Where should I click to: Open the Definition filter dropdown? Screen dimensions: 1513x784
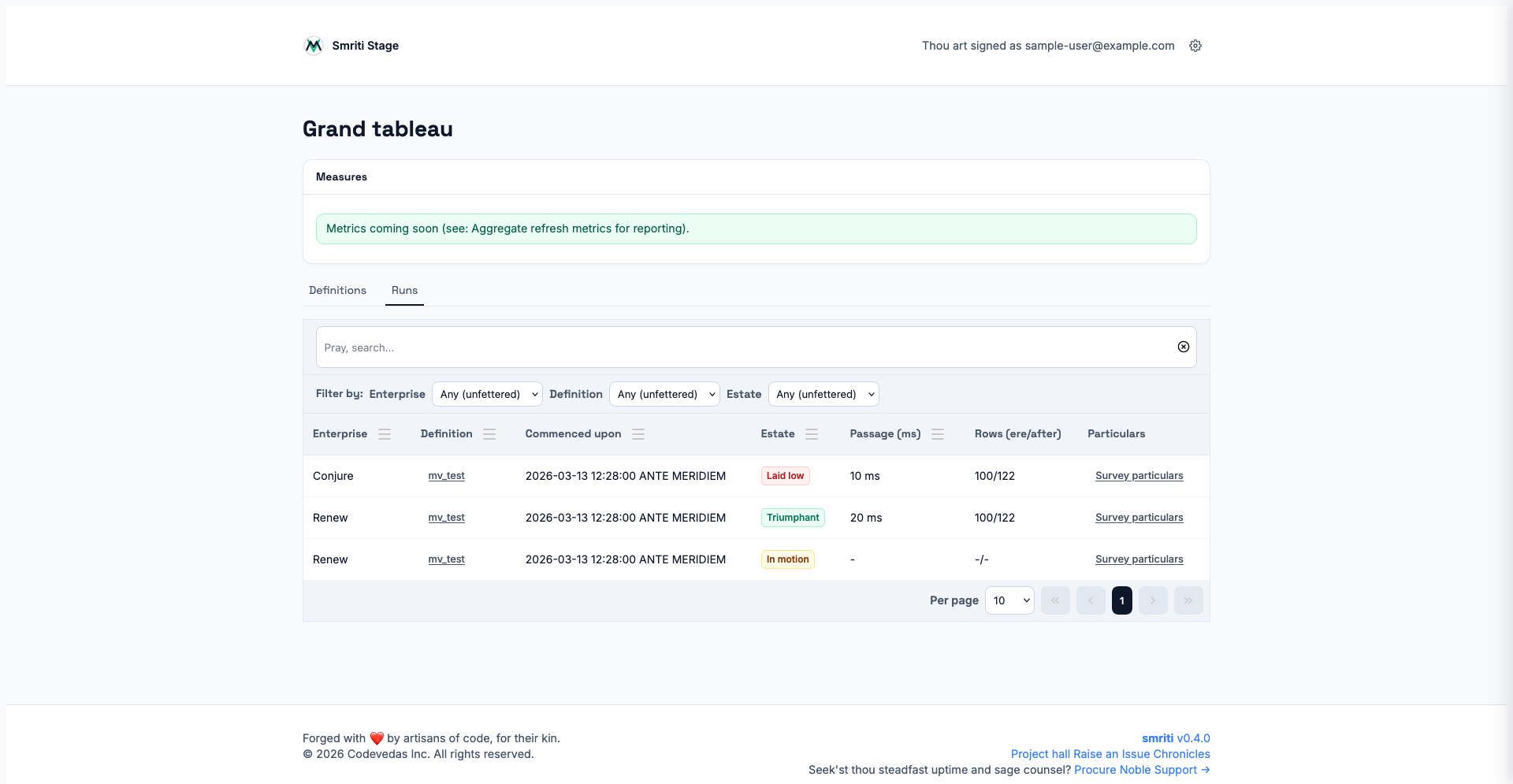[x=664, y=394]
